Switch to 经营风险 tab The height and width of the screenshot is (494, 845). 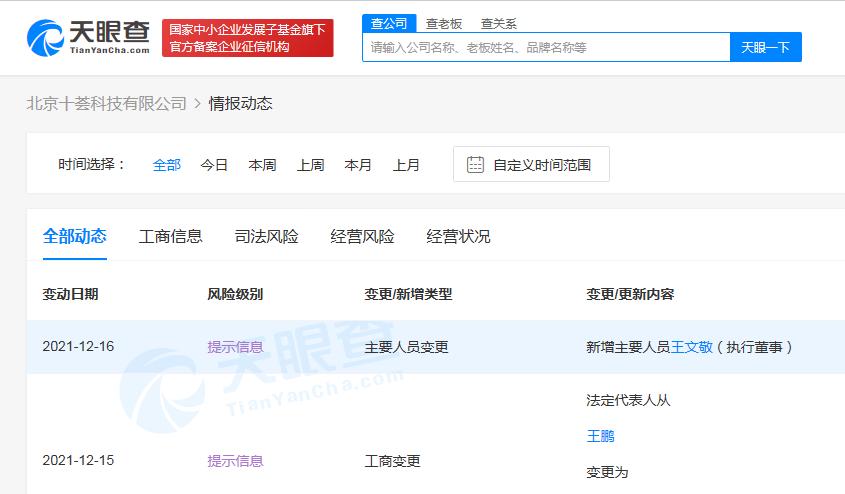pyautogui.click(x=362, y=236)
